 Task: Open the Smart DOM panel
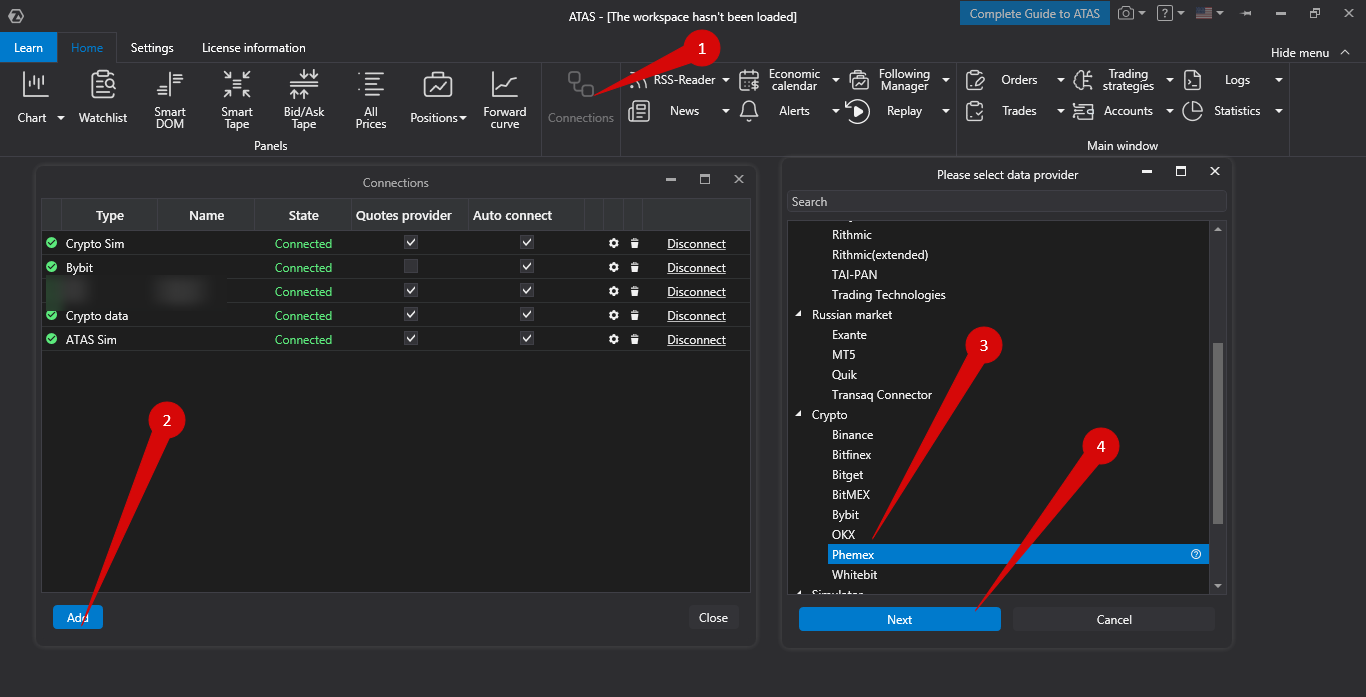click(170, 100)
